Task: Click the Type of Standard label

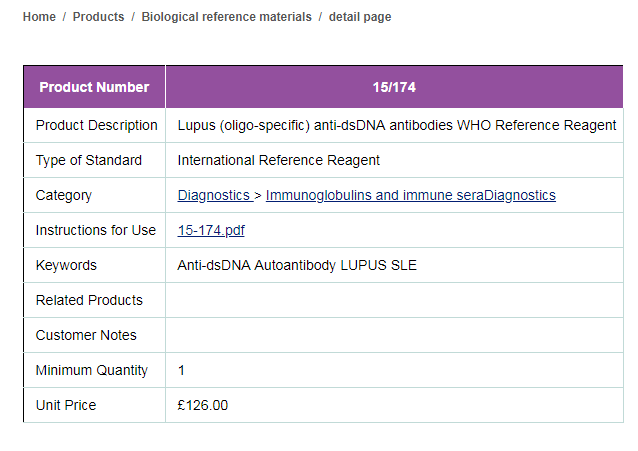Action: coord(88,161)
